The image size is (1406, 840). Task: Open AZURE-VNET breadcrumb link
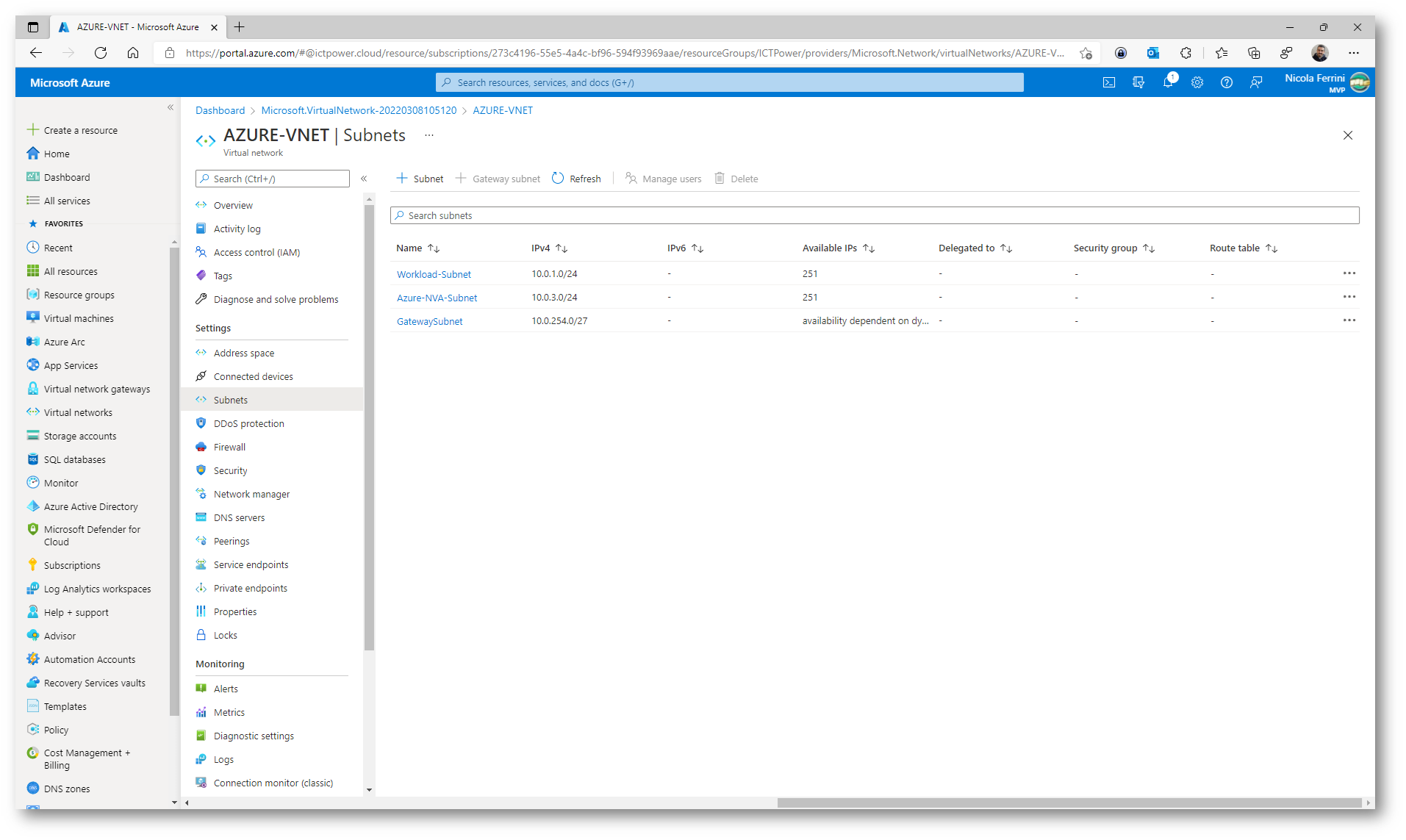click(x=503, y=110)
